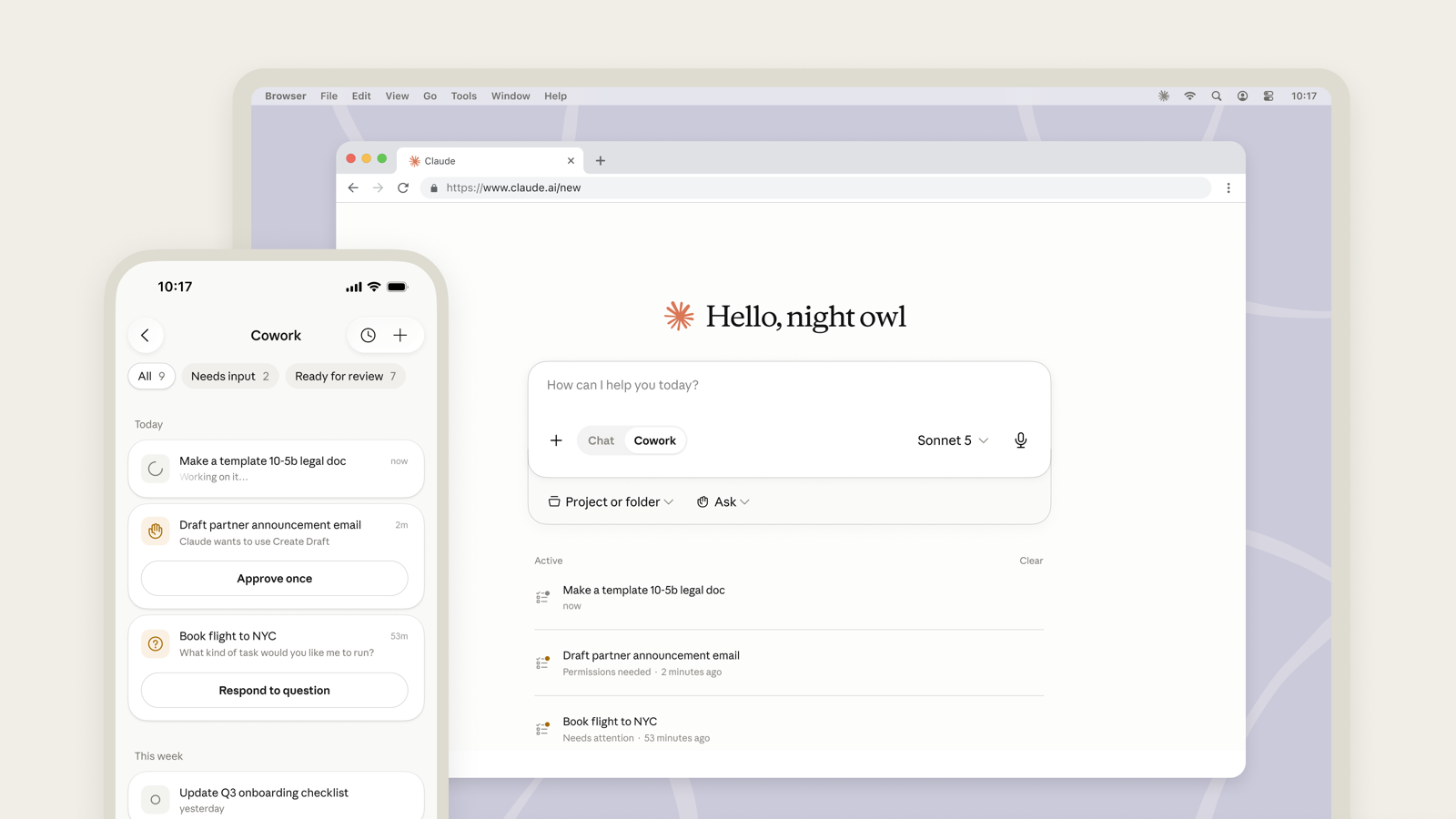Open Spotlight search in the menu bar
Screen dimensions: 1456x819
click(x=1216, y=96)
